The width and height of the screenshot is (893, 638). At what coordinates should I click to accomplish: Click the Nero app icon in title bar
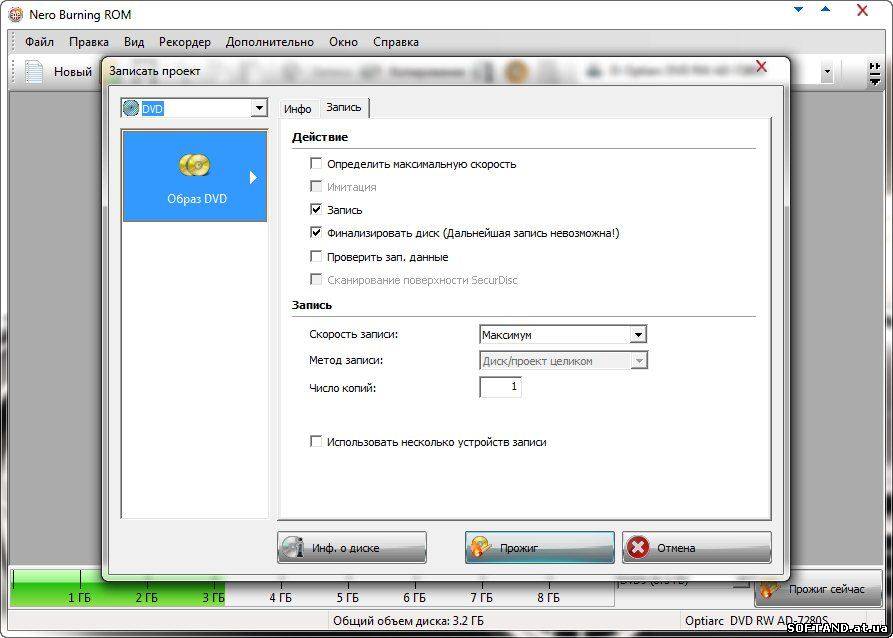tap(15, 14)
